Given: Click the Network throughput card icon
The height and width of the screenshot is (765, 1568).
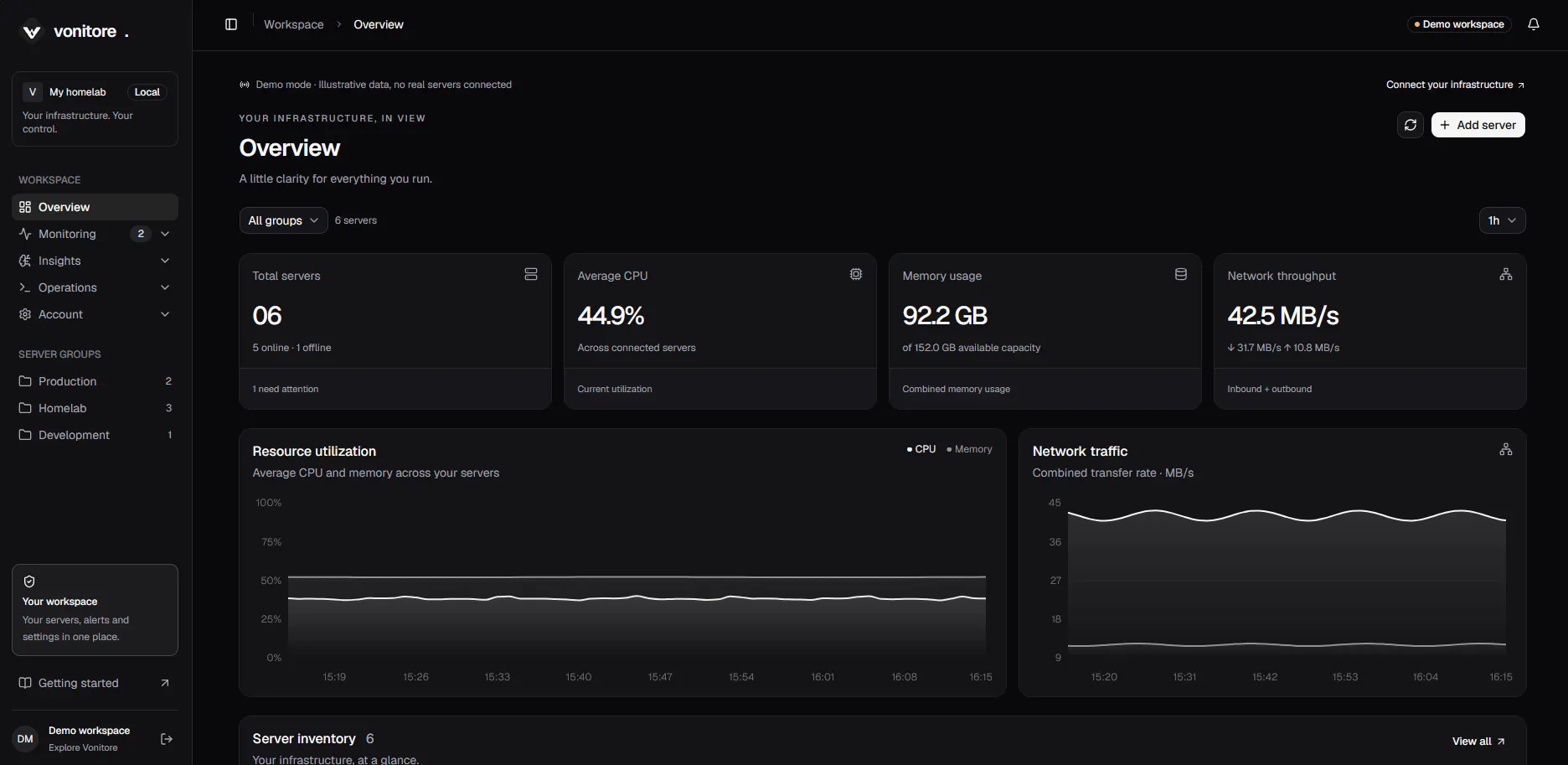Looking at the screenshot, I should coord(1506,274).
